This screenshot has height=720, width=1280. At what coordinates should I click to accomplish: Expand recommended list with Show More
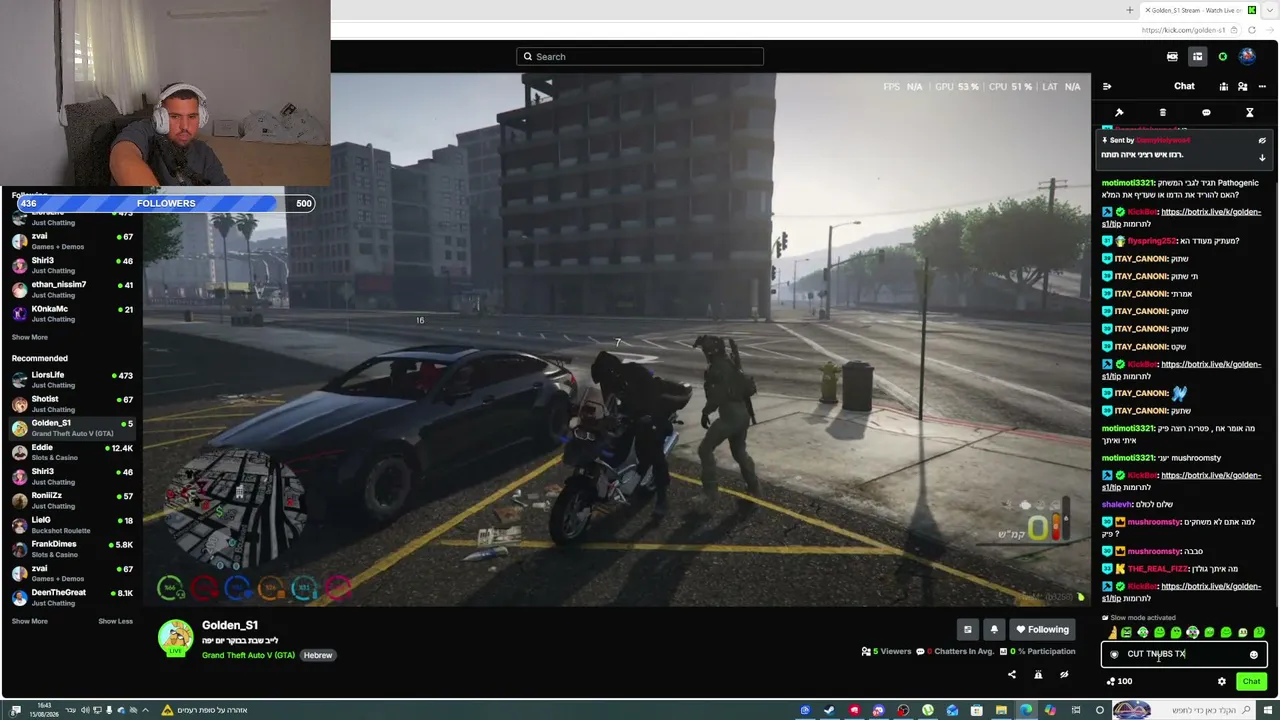click(30, 622)
